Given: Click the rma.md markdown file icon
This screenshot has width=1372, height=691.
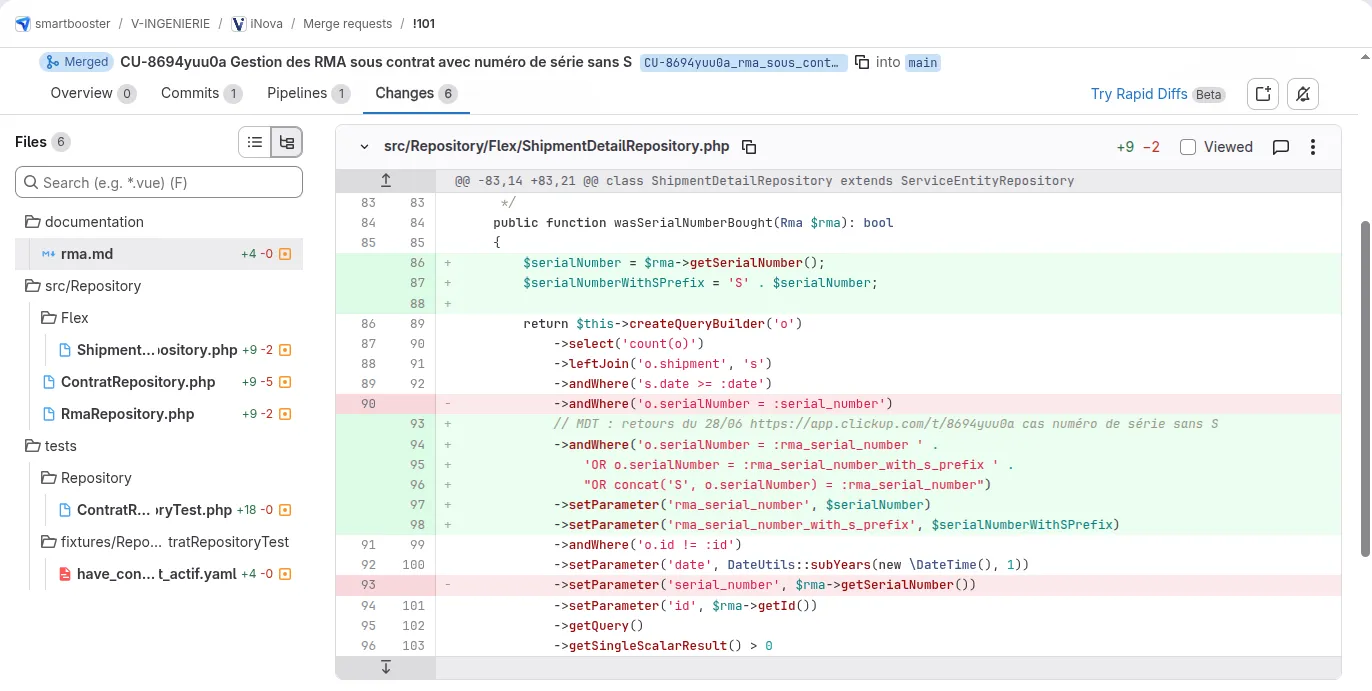Looking at the screenshot, I should [x=49, y=254].
